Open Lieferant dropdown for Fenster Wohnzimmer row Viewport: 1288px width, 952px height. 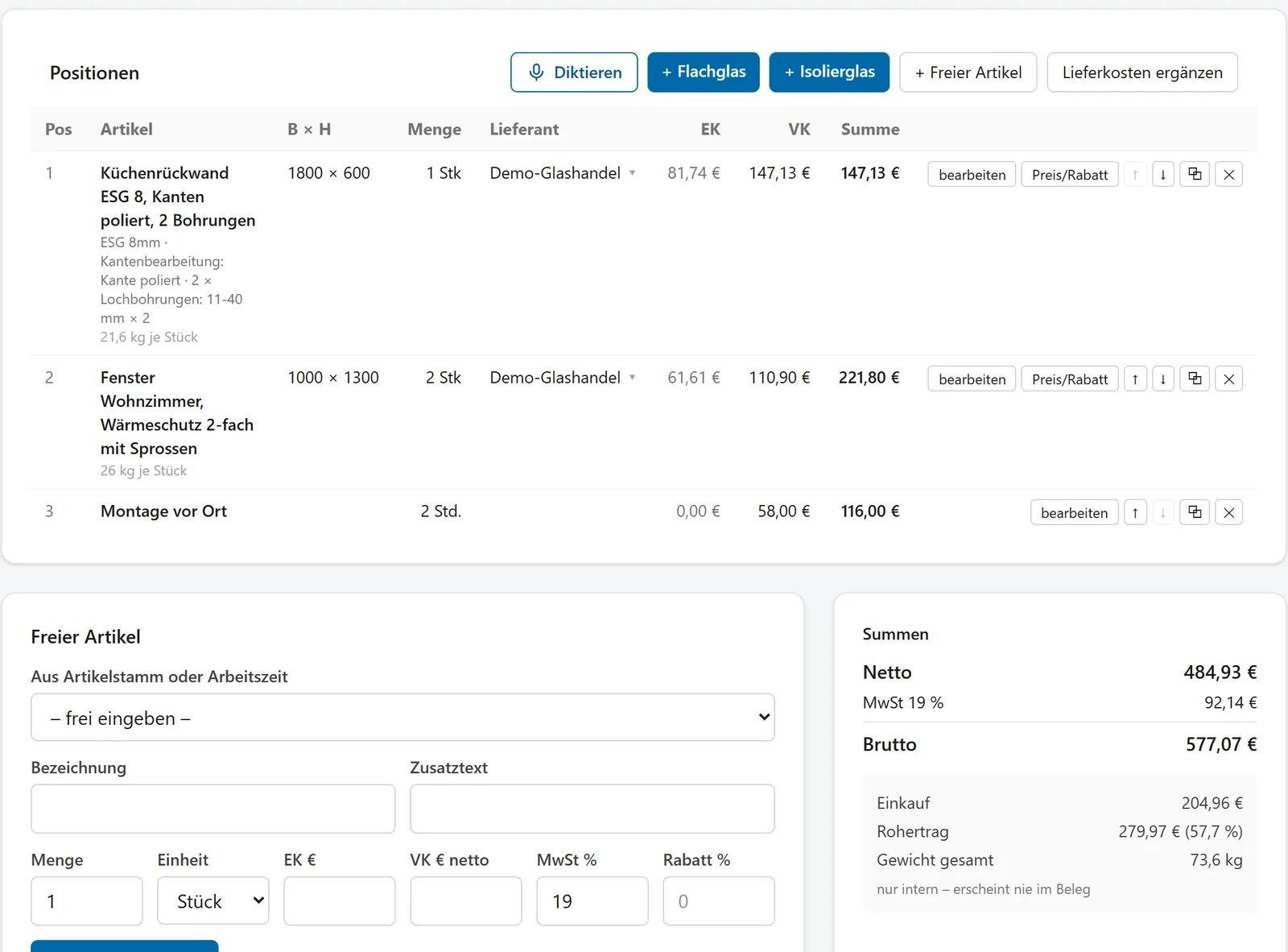click(563, 378)
